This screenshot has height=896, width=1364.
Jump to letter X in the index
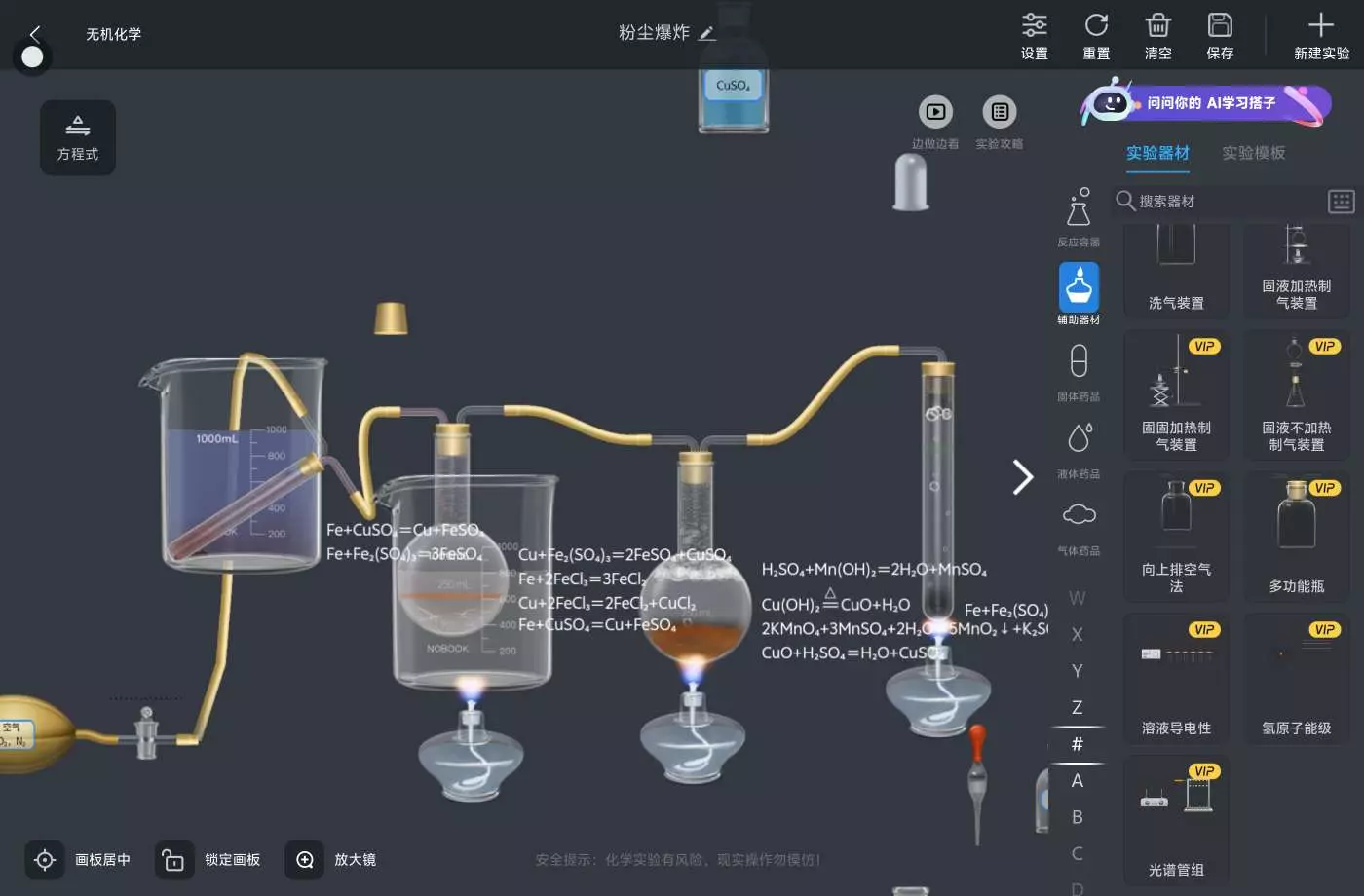(1077, 634)
